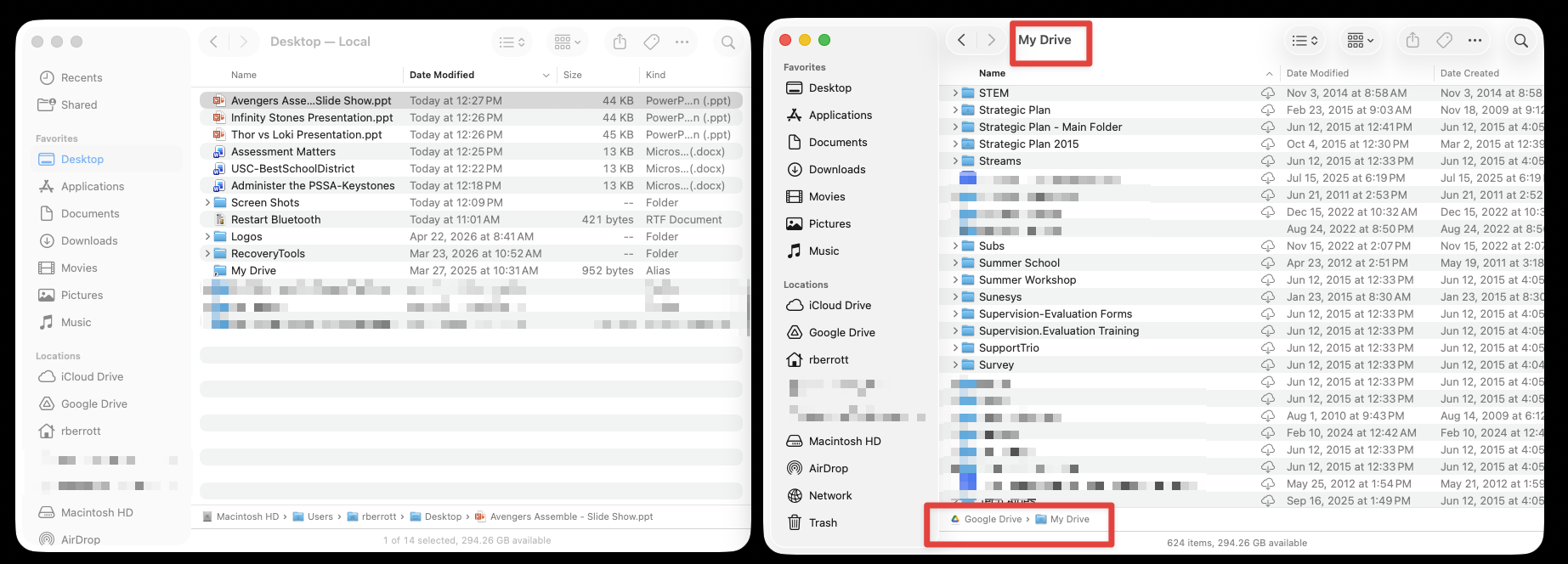Expand the STEM folder
The width and height of the screenshot is (1568, 564).
pos(955,93)
